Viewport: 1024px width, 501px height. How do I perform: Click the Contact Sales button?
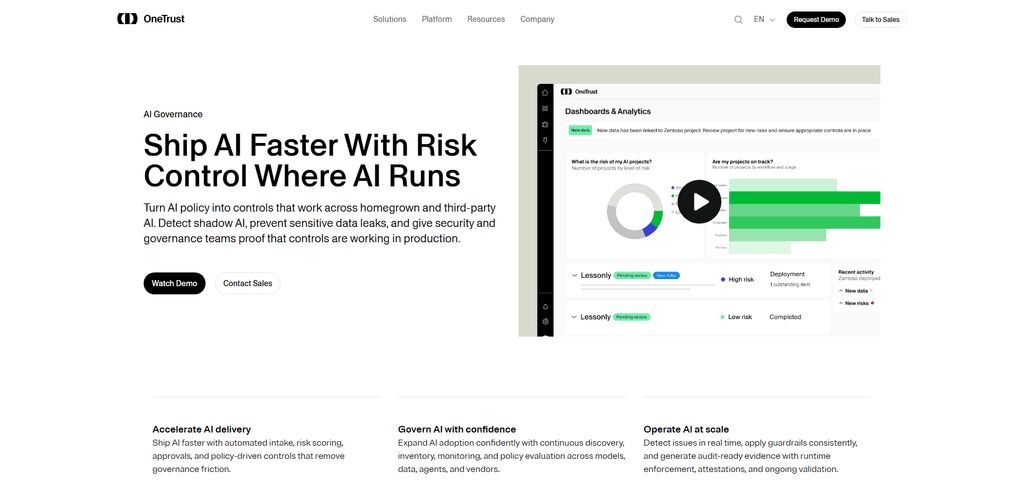[248, 283]
